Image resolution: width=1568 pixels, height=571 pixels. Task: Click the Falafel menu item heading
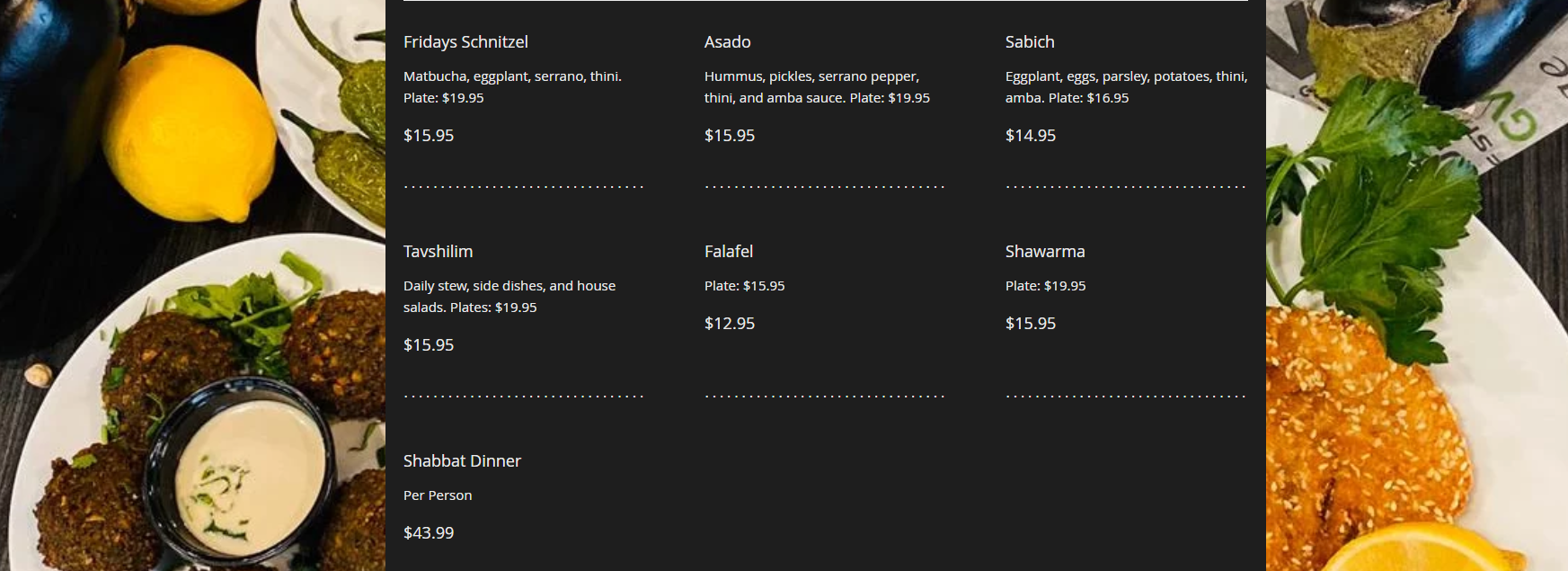[728, 252]
